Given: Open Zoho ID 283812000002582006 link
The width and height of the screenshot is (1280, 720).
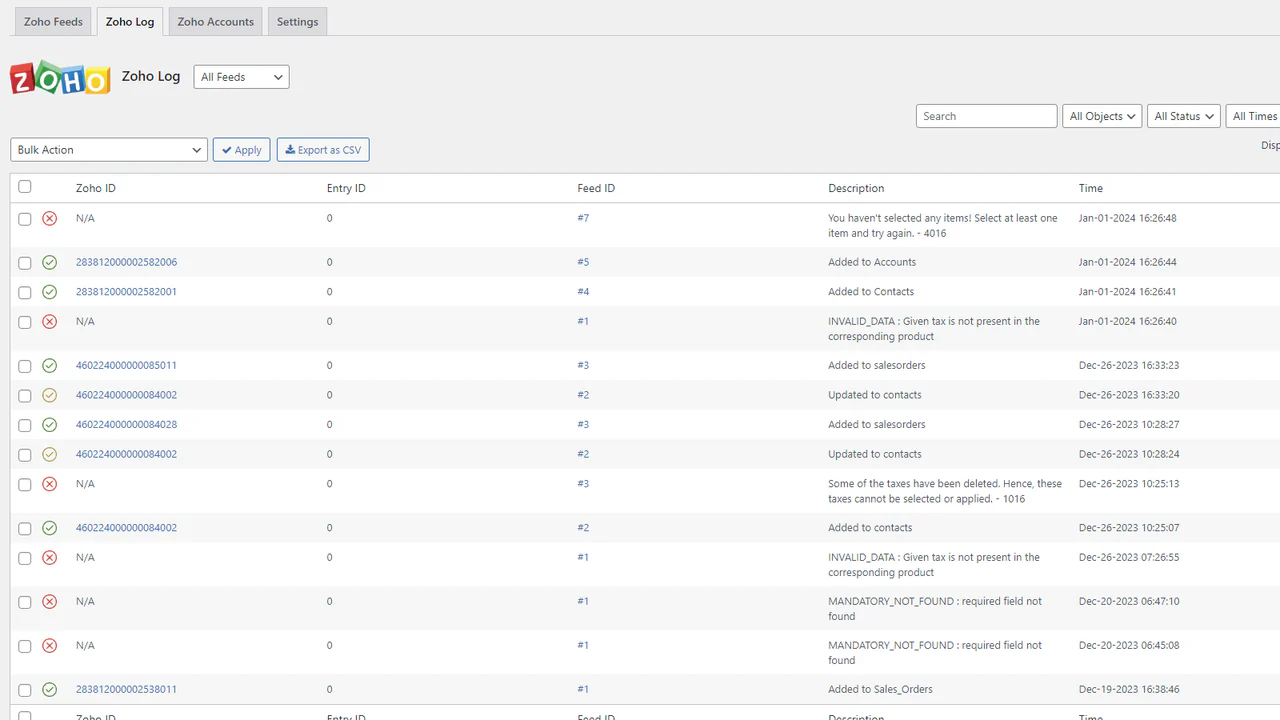Looking at the screenshot, I should point(126,262).
